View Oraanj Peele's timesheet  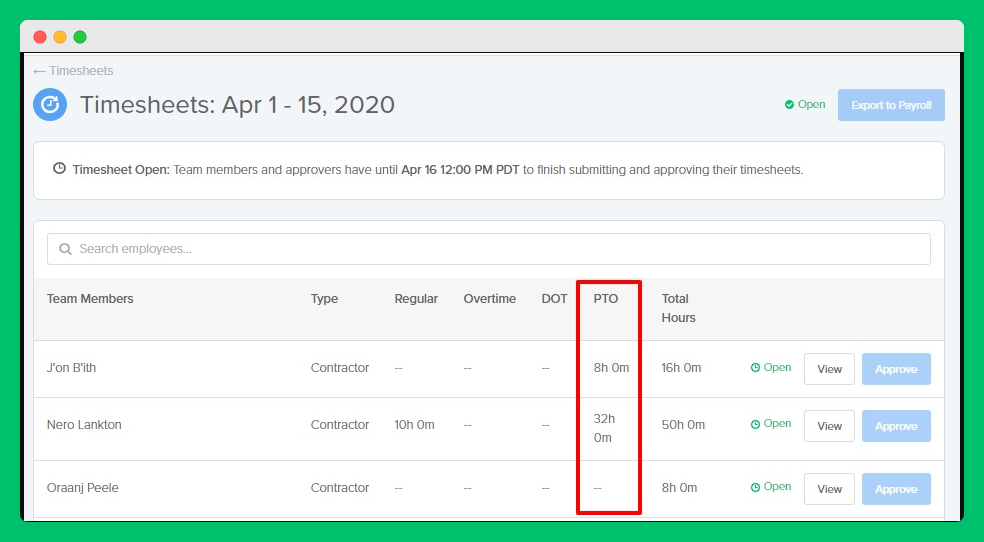(829, 489)
